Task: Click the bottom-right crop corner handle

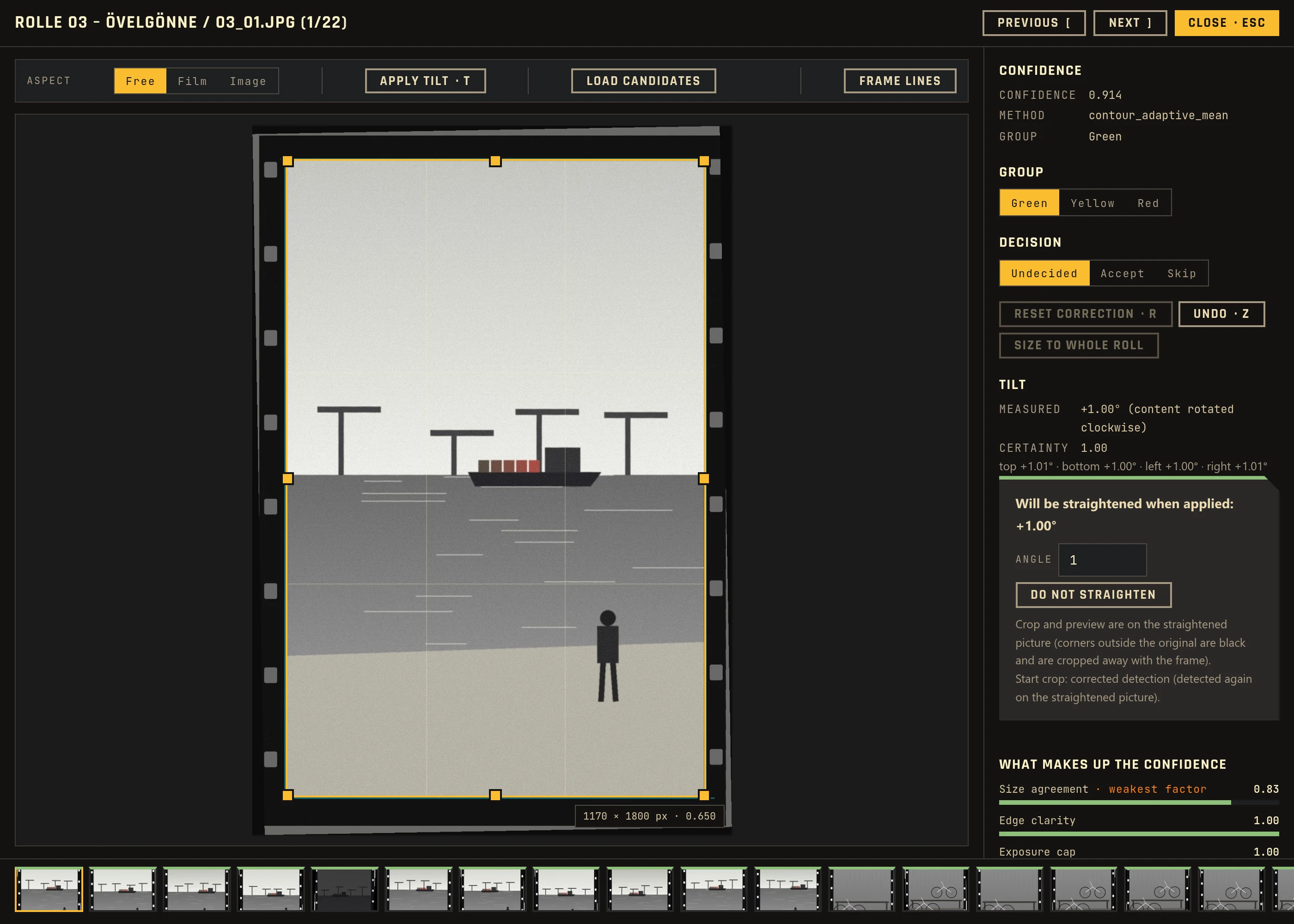Action: [x=703, y=795]
